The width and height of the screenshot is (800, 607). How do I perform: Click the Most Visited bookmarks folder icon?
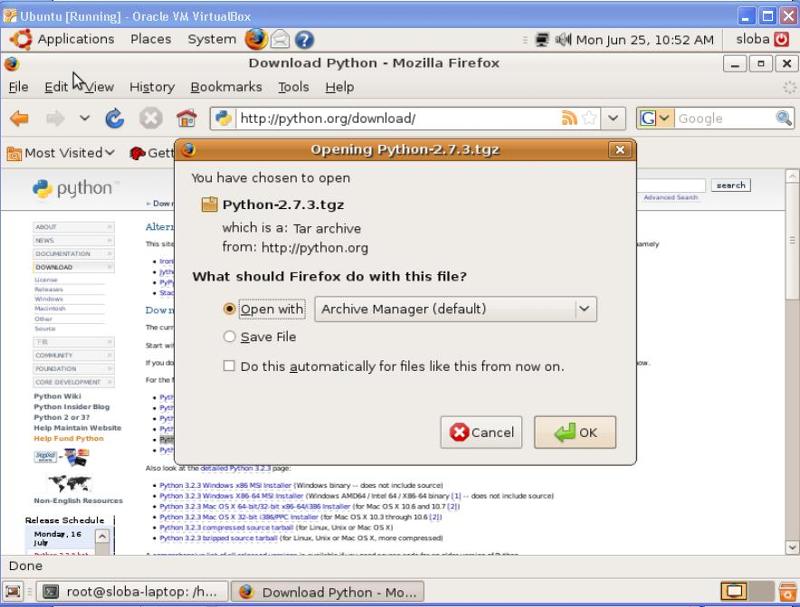click(14, 154)
